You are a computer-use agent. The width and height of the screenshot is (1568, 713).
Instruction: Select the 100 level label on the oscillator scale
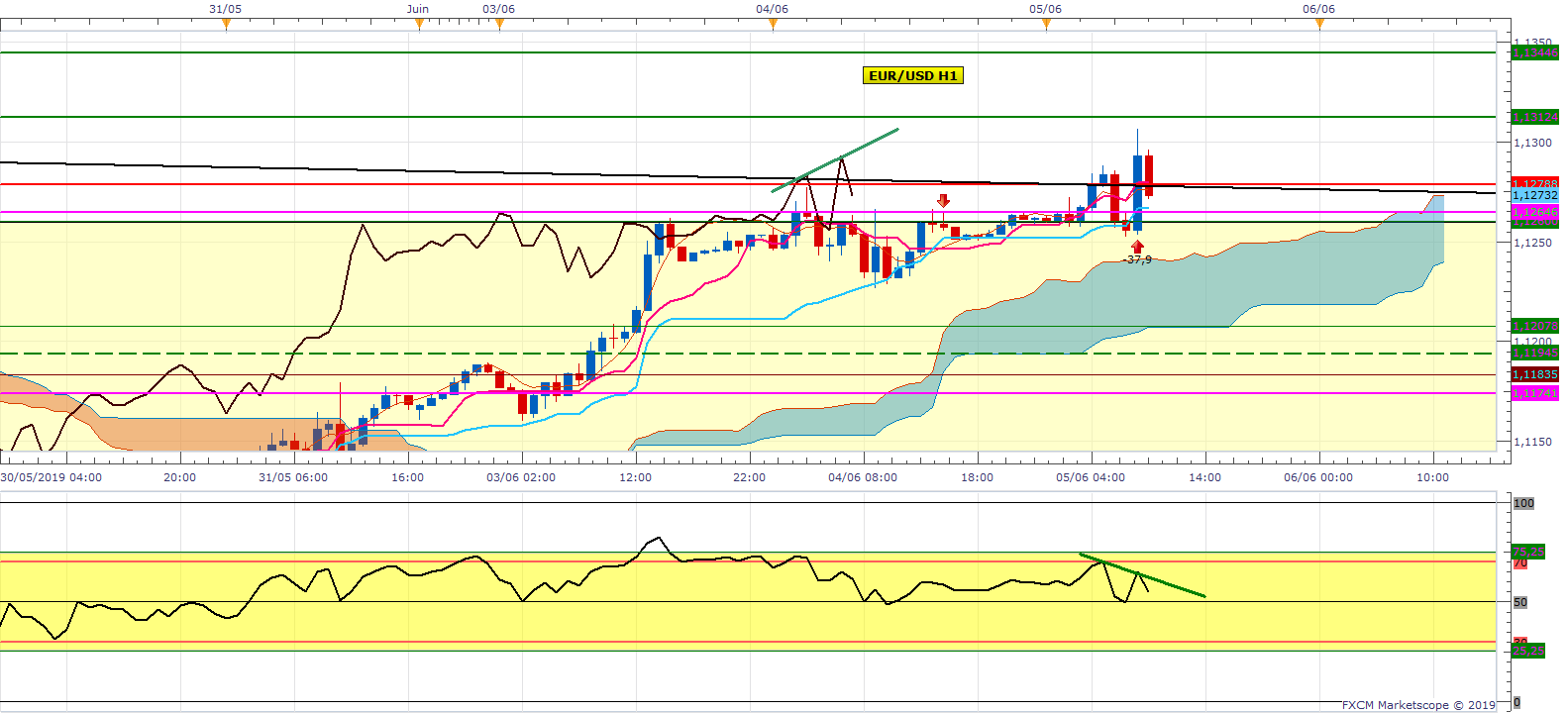click(1523, 503)
